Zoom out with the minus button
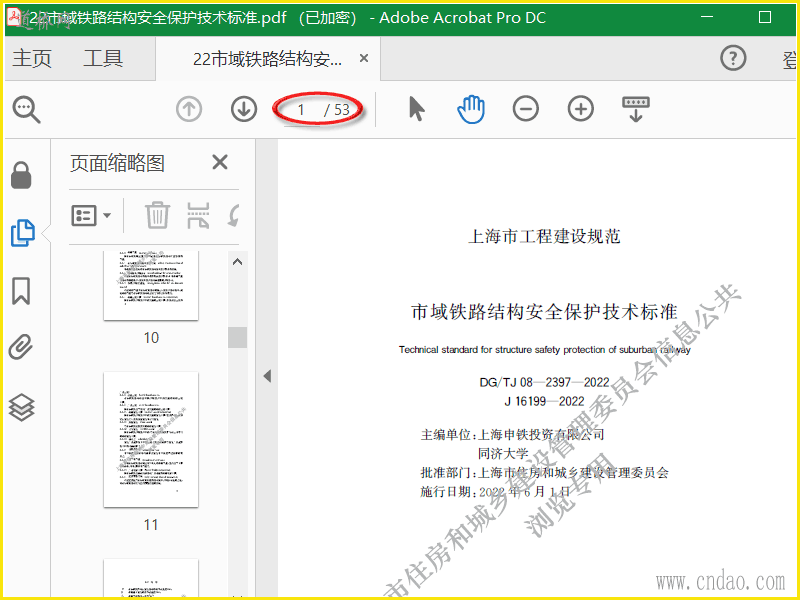 pos(526,109)
